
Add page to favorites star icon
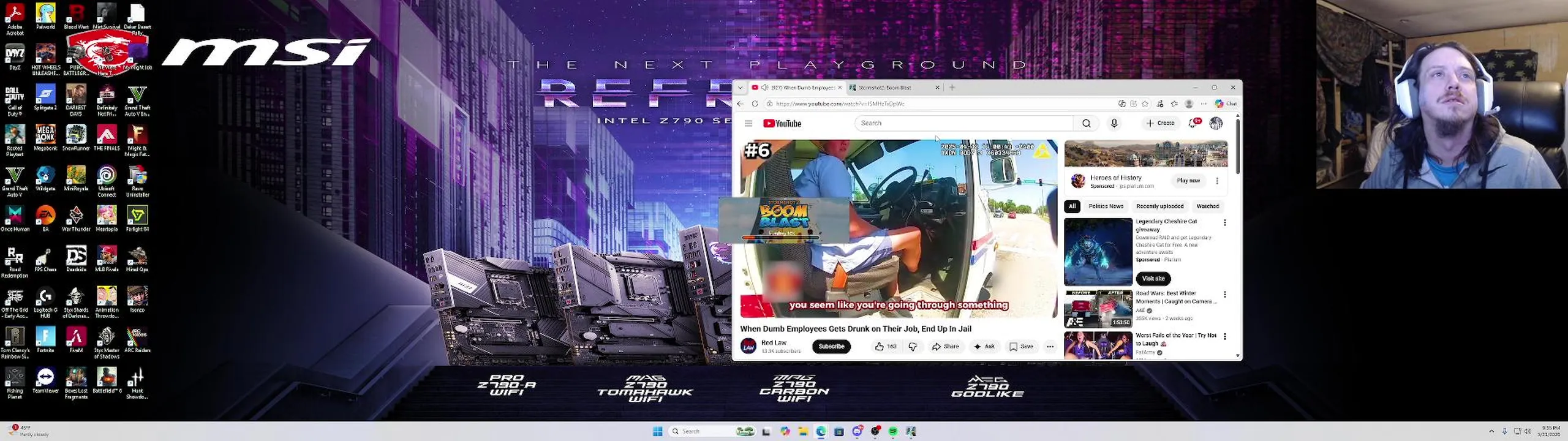tap(1145, 104)
